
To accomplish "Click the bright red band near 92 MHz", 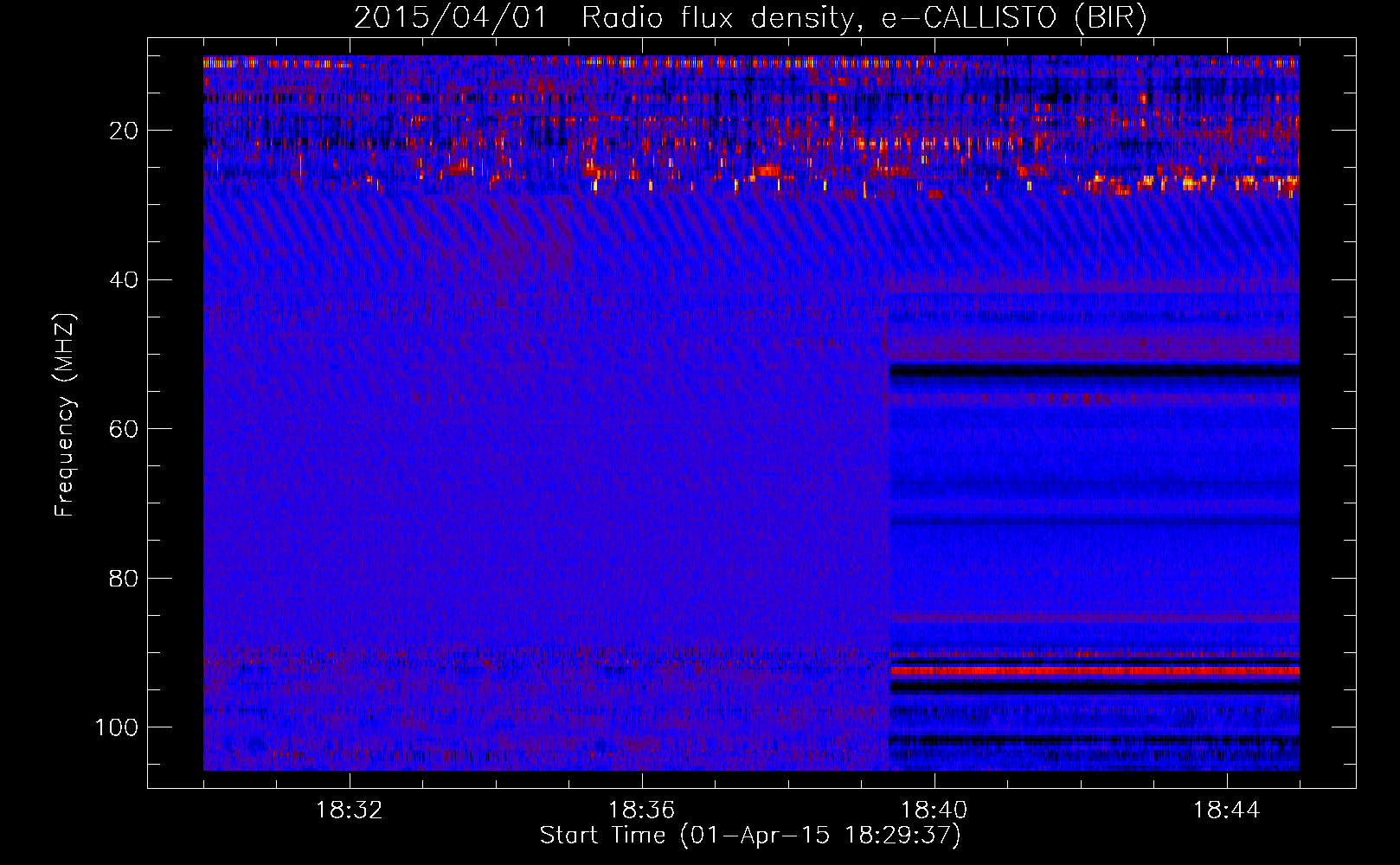I will tap(1095, 670).
